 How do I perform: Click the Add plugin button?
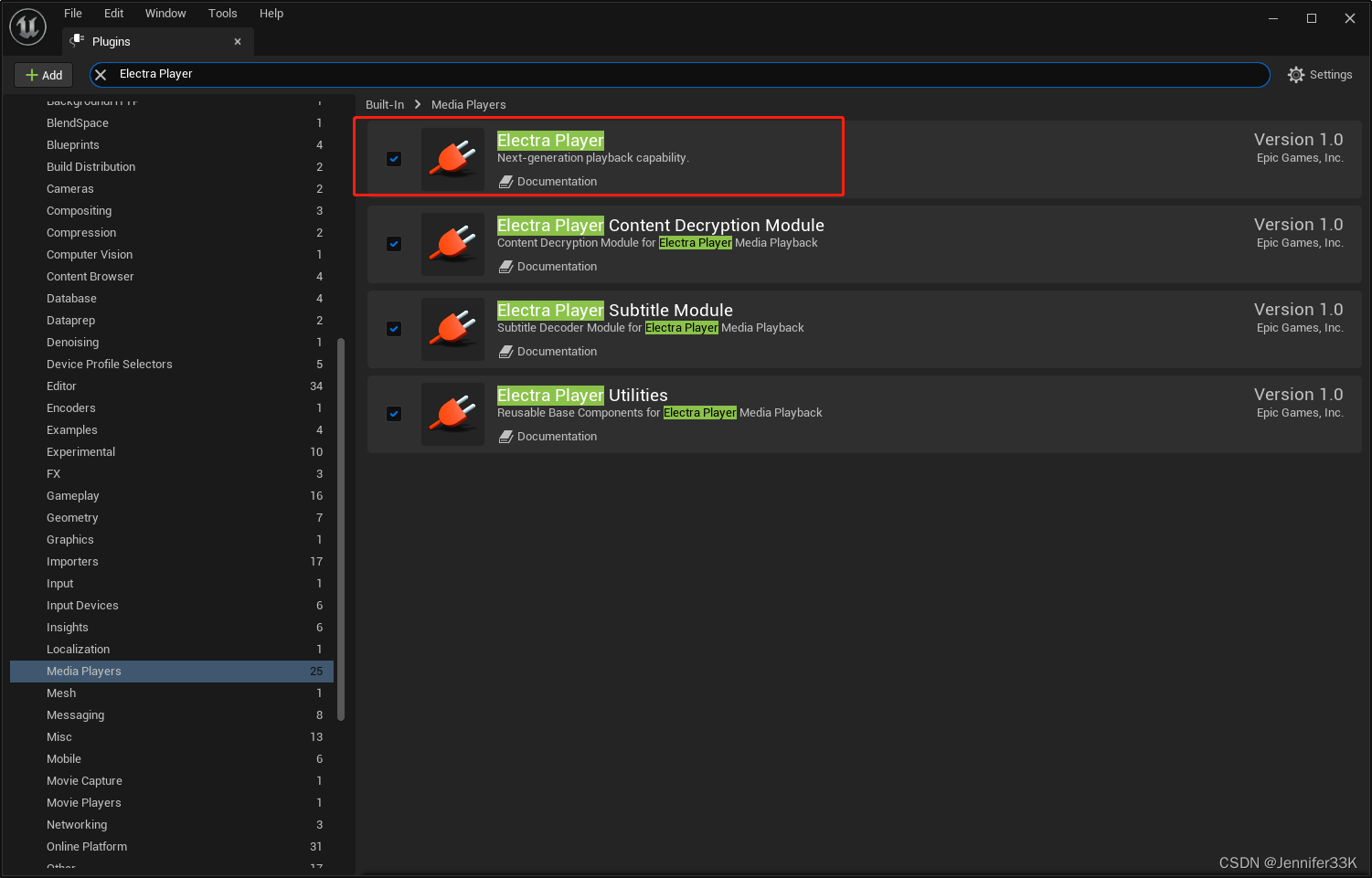(44, 75)
